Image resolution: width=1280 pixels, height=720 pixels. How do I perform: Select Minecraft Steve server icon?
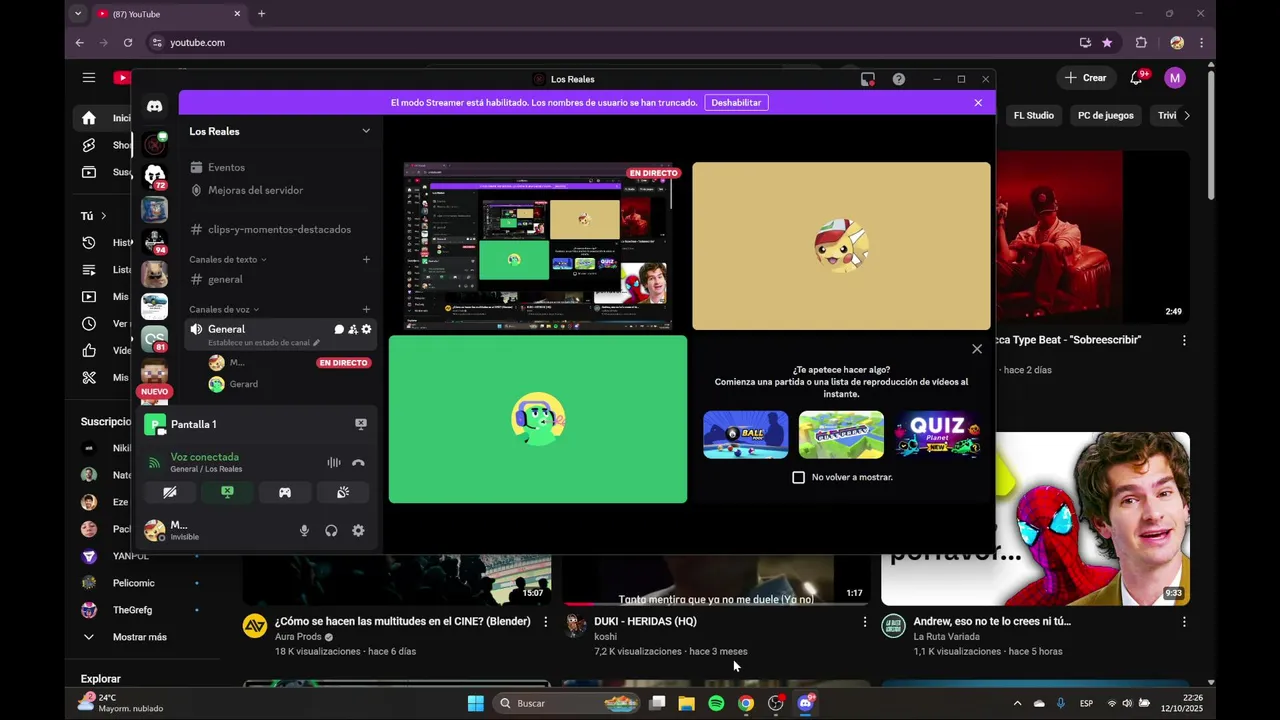click(154, 371)
